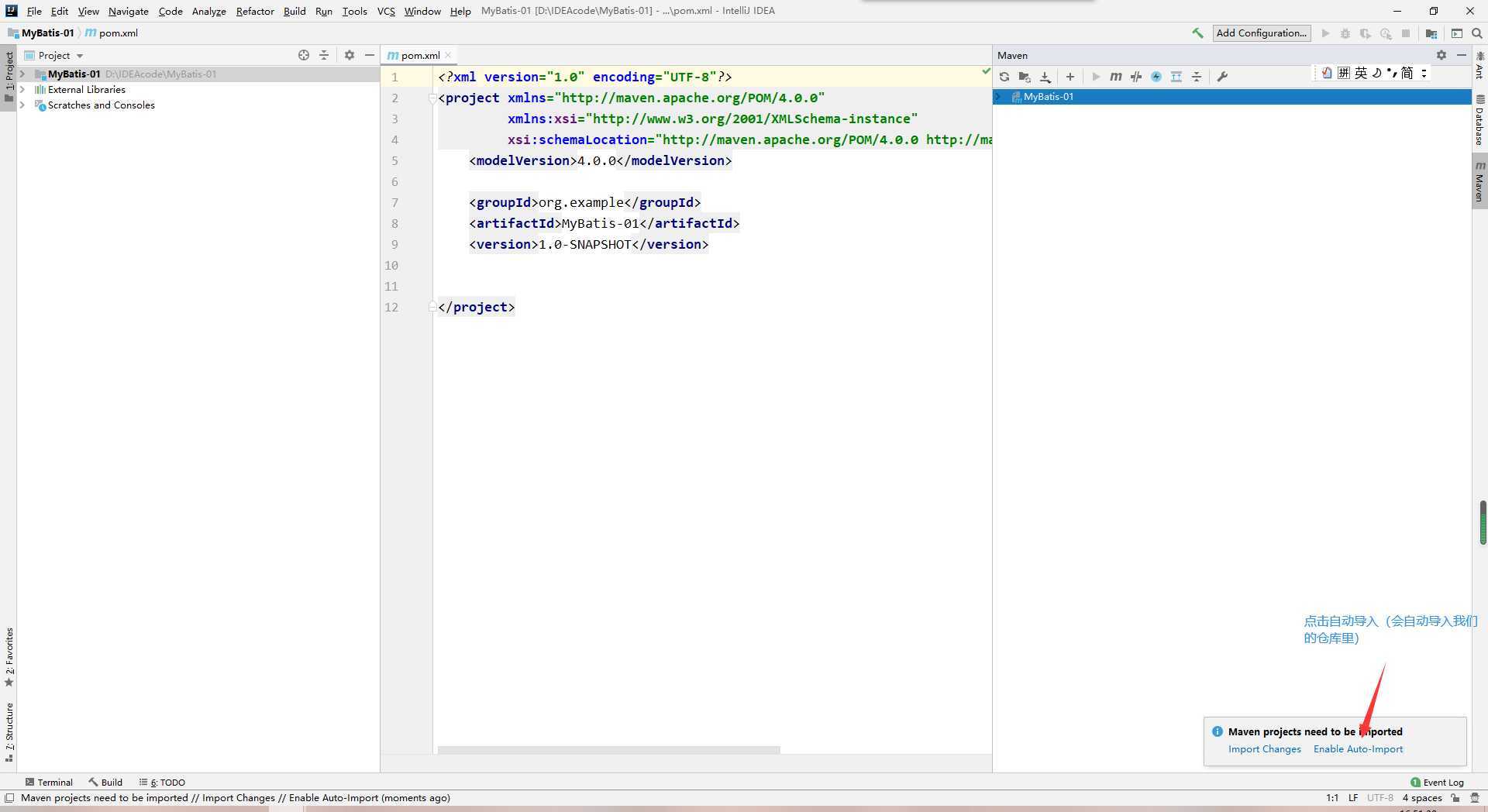Toggle Structure sidebar tab
Screen dimensions: 1488x812
pos(9,732)
